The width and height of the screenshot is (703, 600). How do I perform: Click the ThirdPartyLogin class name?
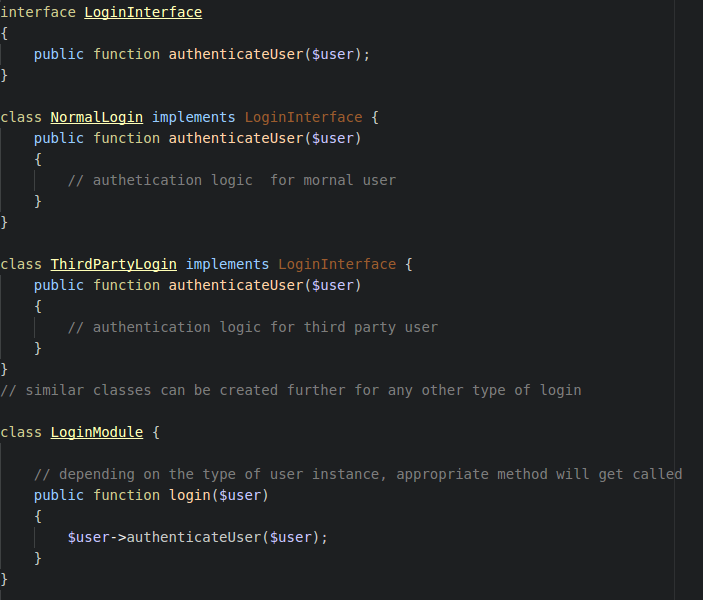(x=113, y=264)
